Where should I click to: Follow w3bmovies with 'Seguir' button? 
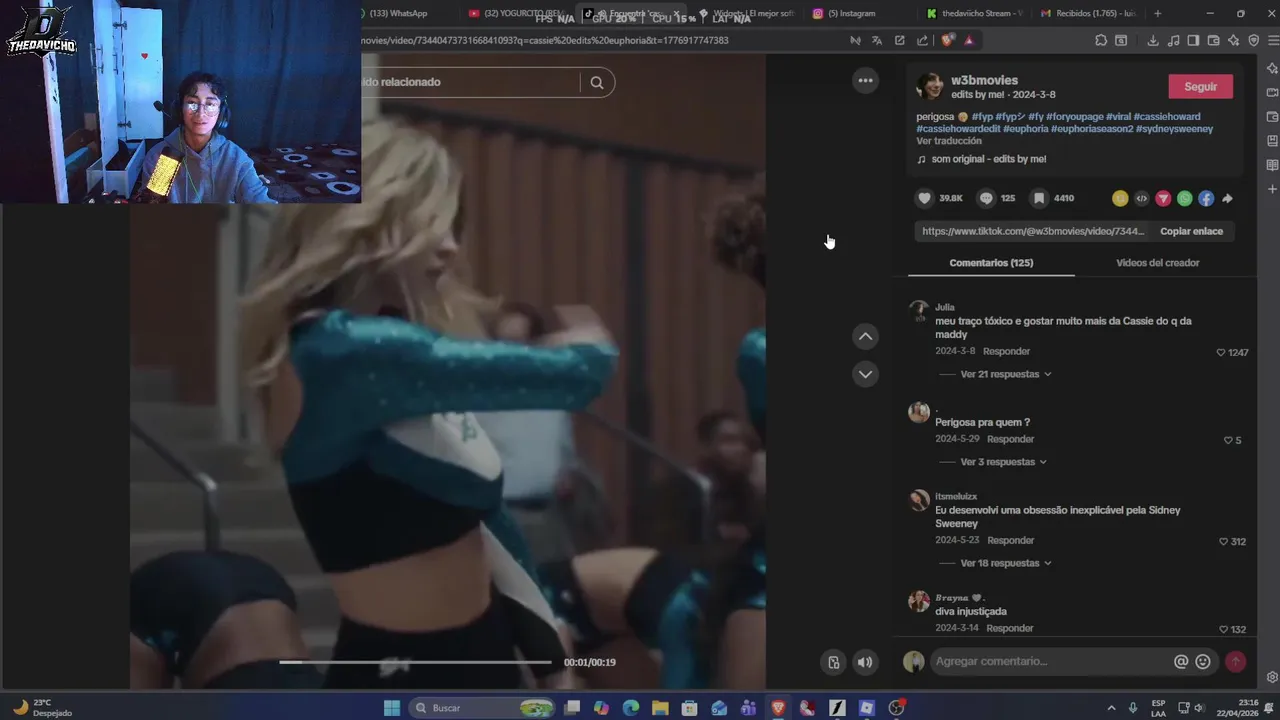[1200, 86]
